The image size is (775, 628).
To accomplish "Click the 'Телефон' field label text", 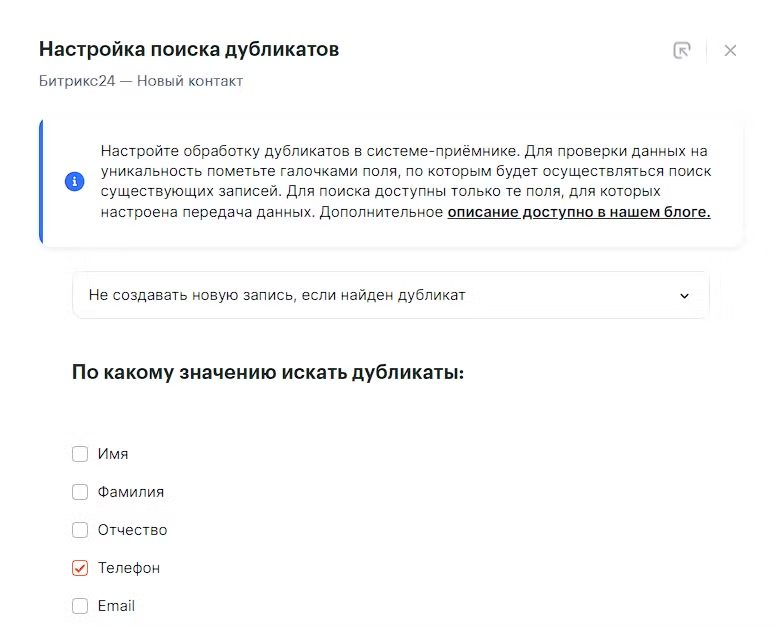I will point(129,568).
